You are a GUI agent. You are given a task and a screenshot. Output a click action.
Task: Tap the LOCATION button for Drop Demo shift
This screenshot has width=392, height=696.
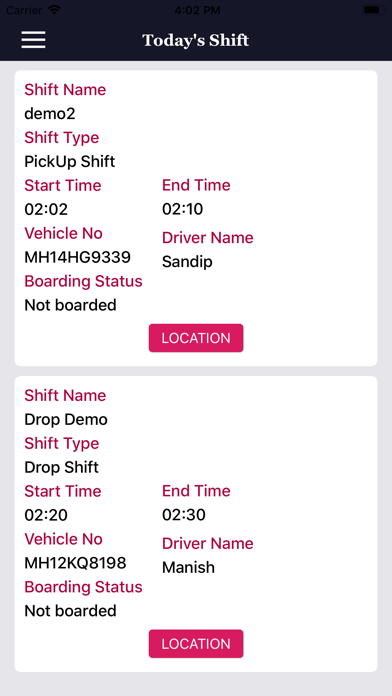coord(196,644)
